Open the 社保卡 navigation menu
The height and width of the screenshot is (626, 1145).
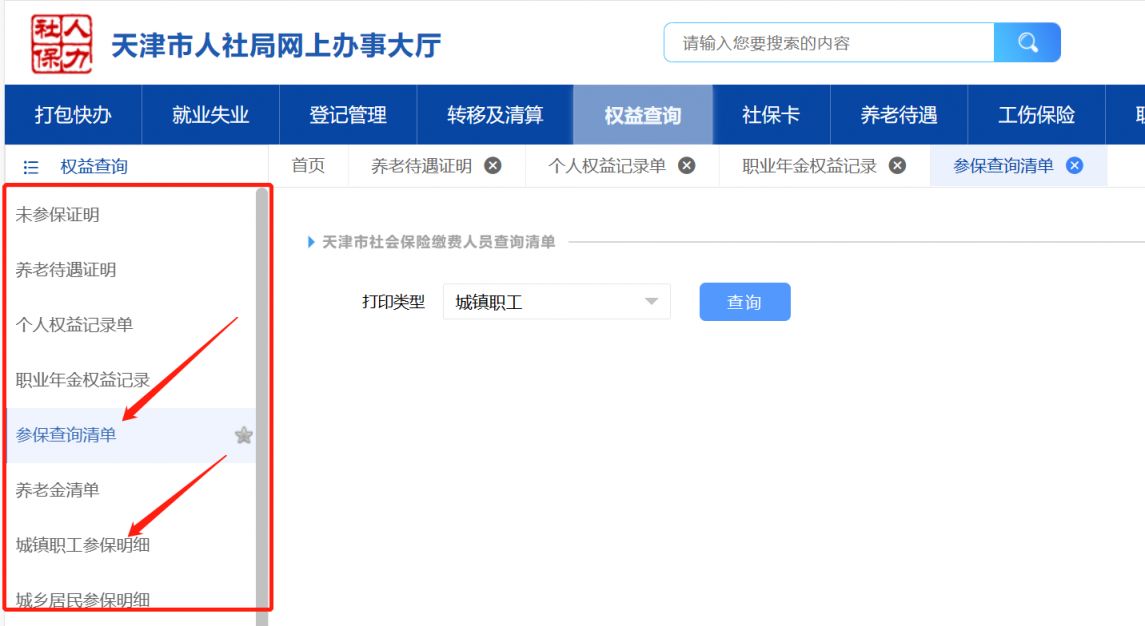point(770,115)
